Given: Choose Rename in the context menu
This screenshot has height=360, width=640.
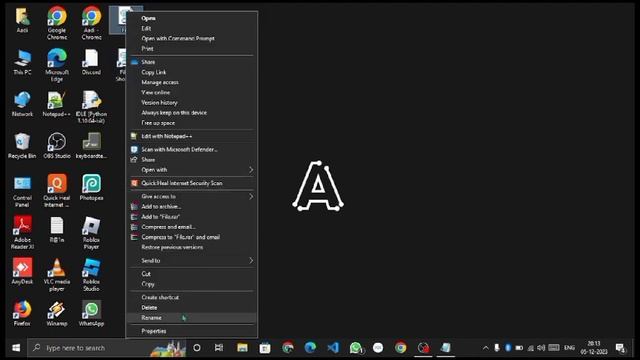Looking at the screenshot, I should point(192,318).
